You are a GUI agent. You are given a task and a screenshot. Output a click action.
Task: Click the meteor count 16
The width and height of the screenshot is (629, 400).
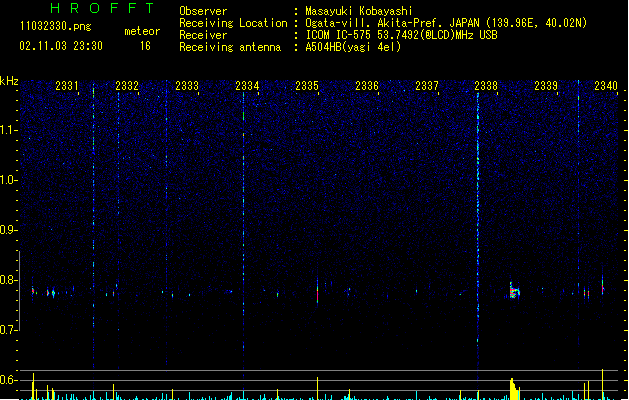tap(145, 46)
